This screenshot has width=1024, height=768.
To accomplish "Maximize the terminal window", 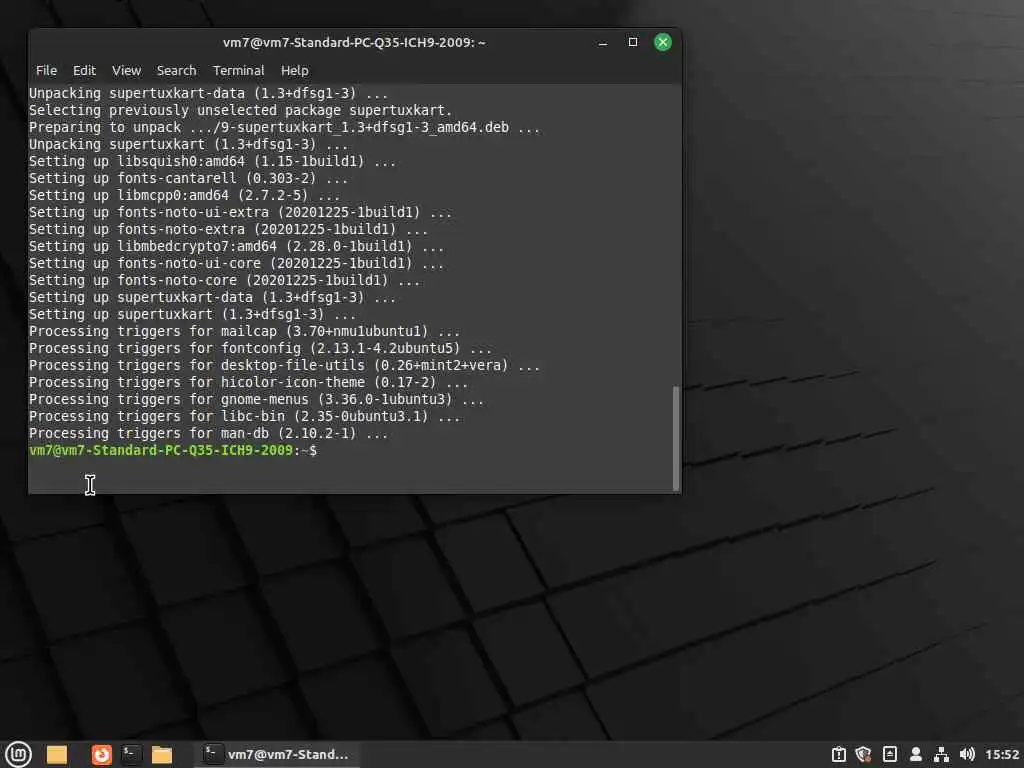I will pyautogui.click(x=633, y=42).
